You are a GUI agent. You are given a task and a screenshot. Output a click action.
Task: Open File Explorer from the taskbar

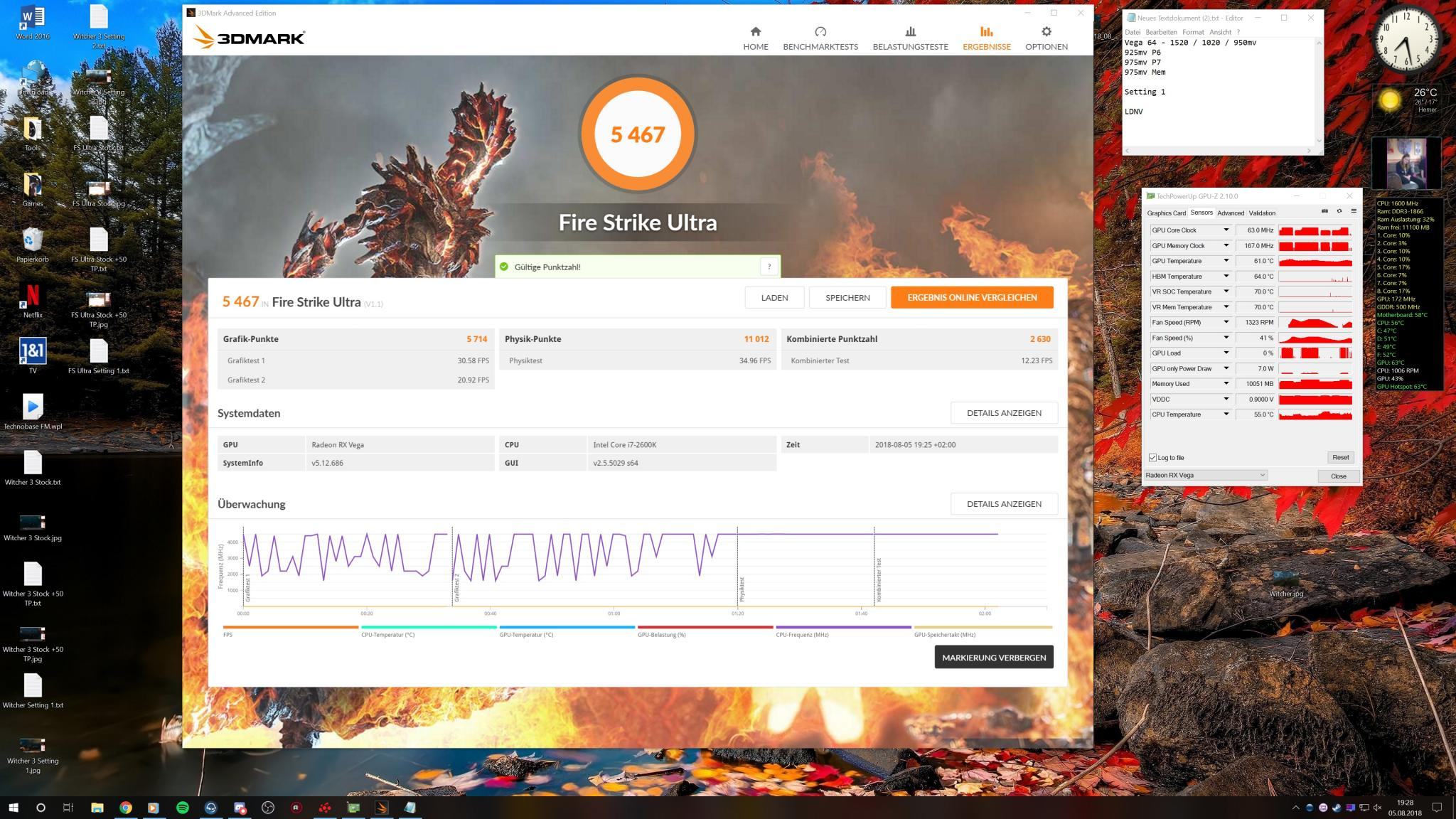[97, 808]
